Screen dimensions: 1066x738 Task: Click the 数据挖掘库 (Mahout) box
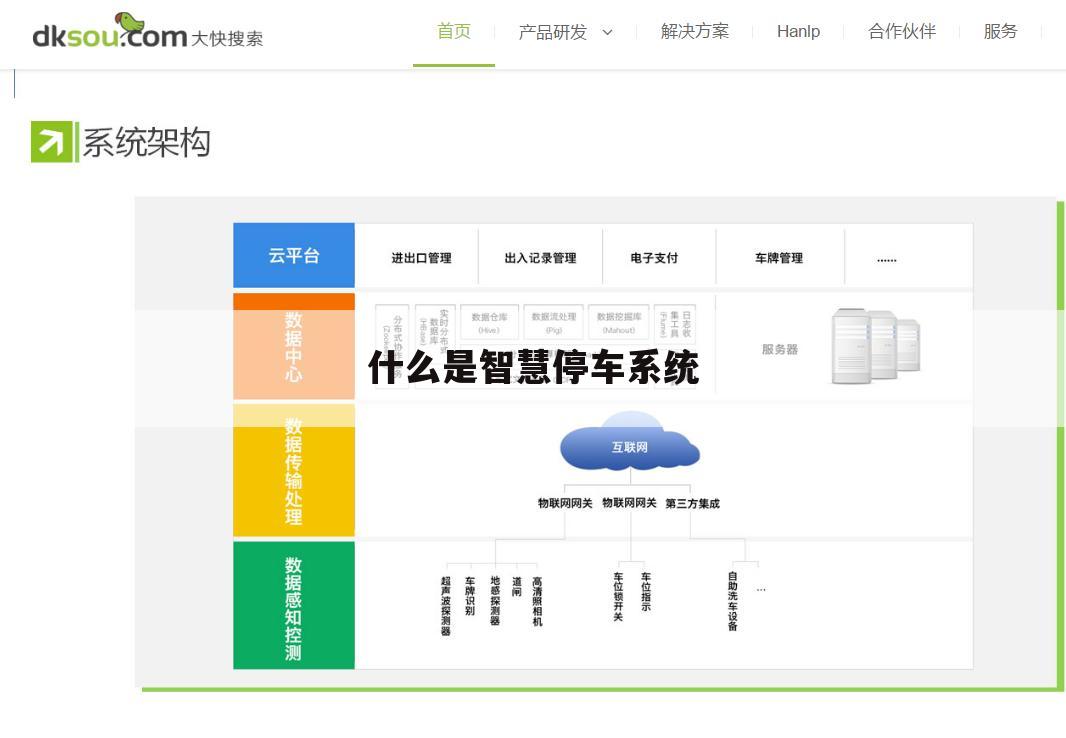(619, 322)
